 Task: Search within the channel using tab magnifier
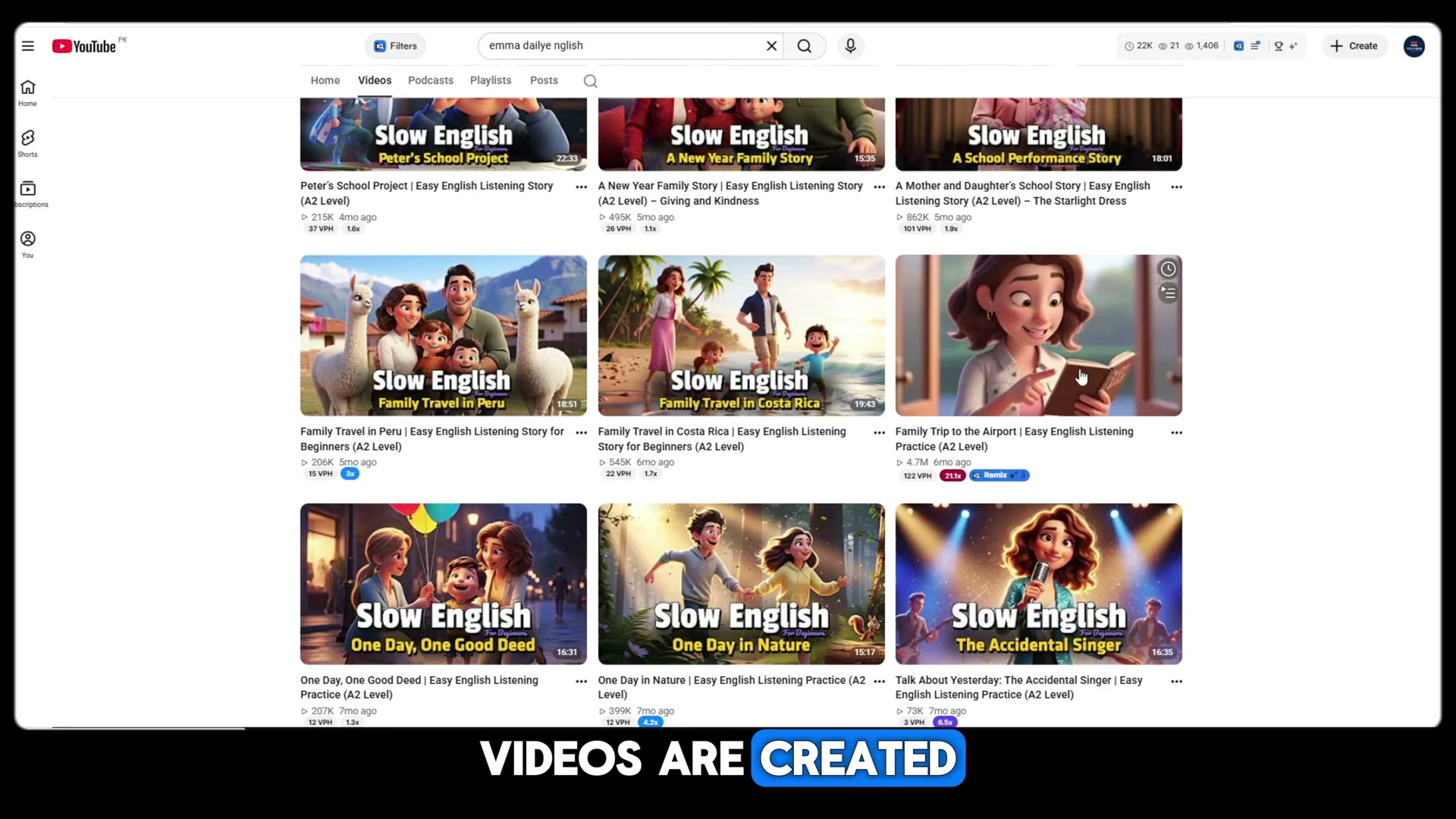[591, 81]
